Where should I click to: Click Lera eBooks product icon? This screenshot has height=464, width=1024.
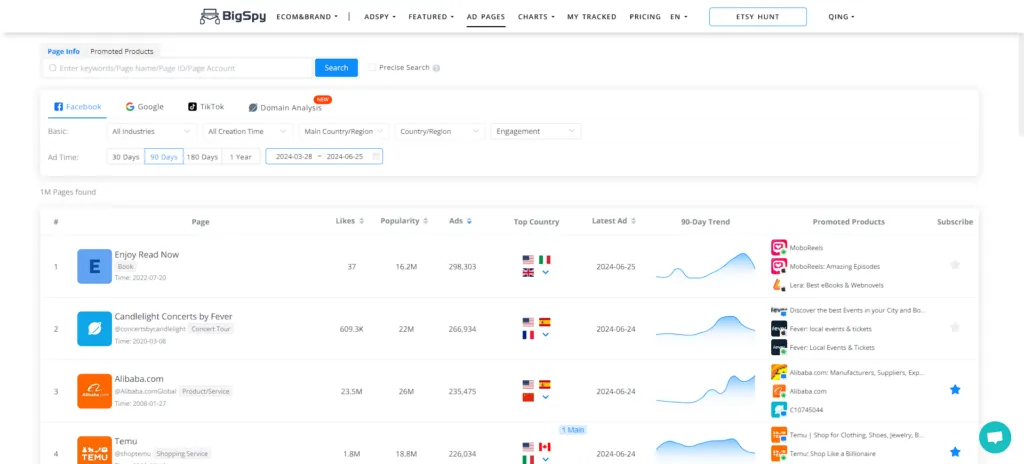pos(778,285)
